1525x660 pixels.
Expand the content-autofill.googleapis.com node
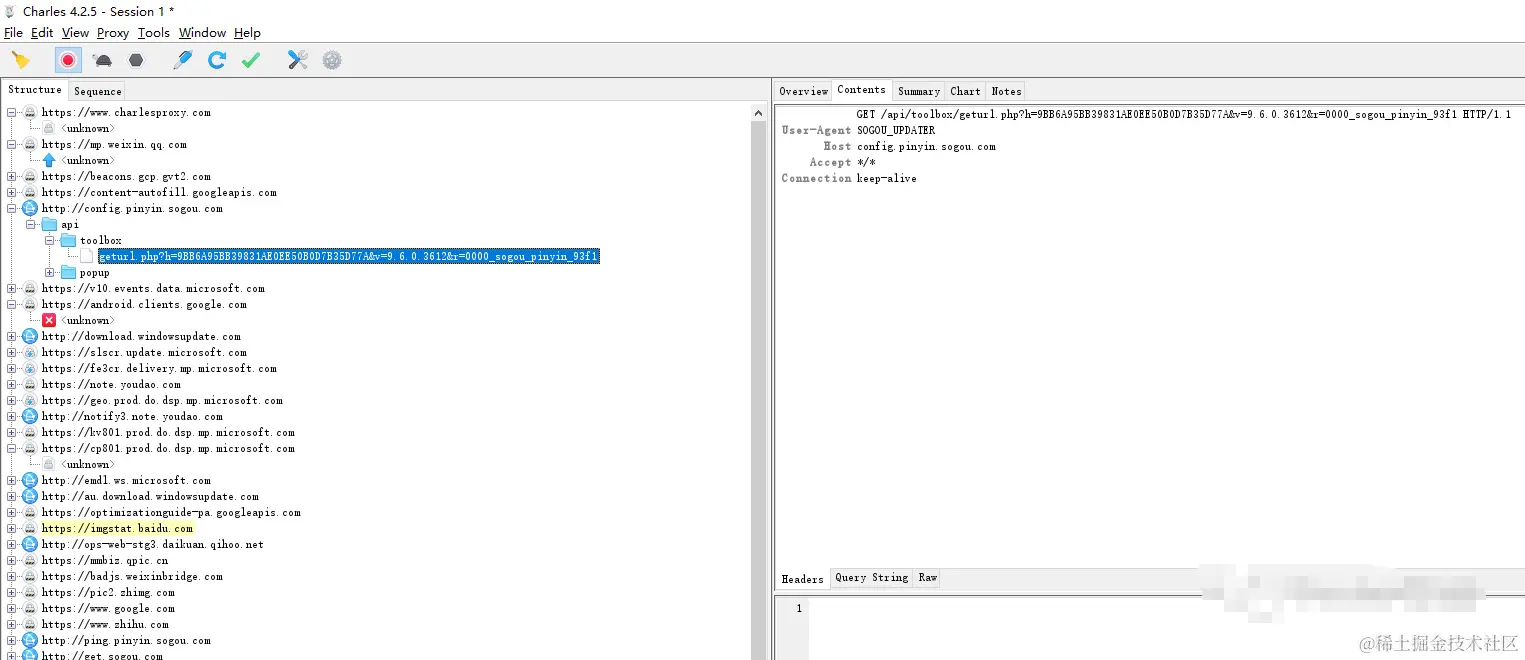click(12, 193)
